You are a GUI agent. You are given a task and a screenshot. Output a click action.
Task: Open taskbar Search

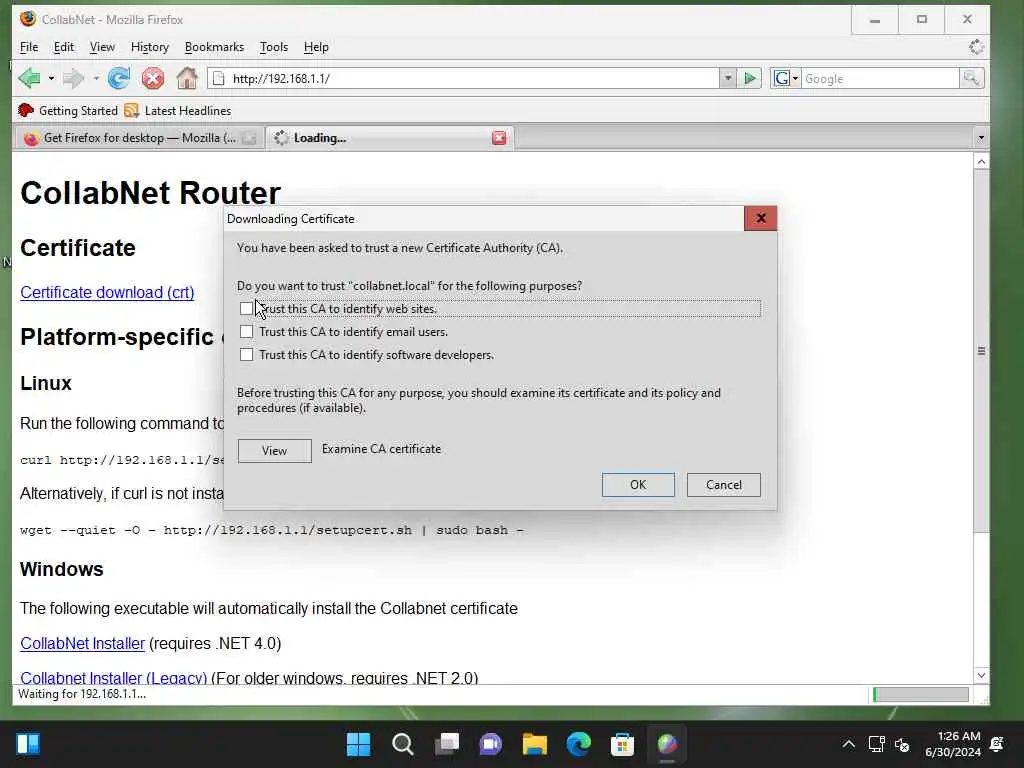point(402,744)
